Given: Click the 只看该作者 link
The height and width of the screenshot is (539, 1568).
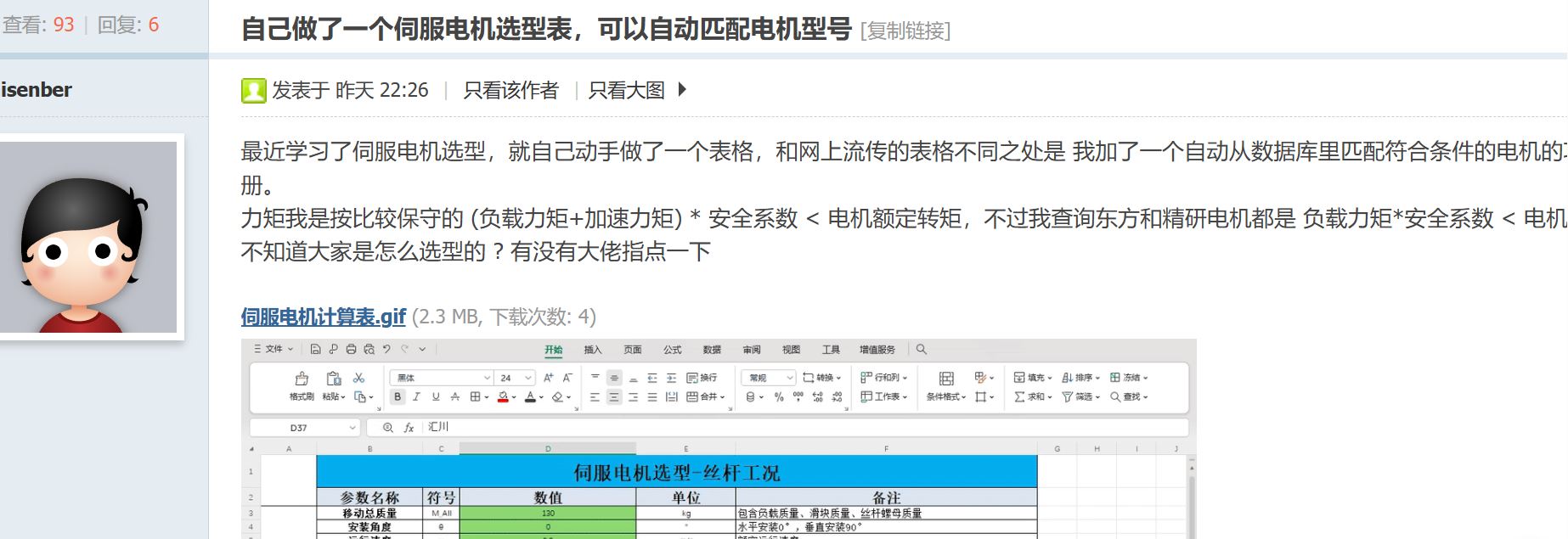Looking at the screenshot, I should pyautogui.click(x=510, y=90).
